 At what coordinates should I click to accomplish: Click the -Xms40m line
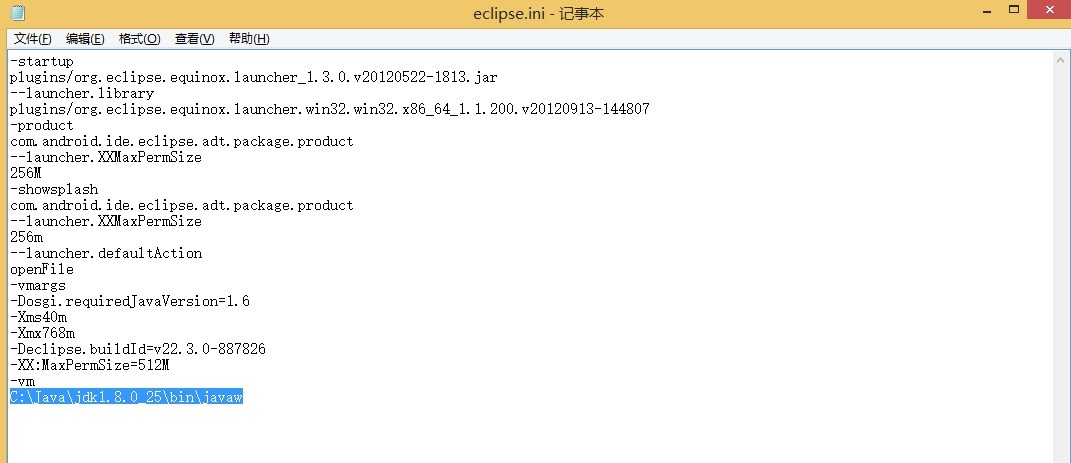coord(38,317)
